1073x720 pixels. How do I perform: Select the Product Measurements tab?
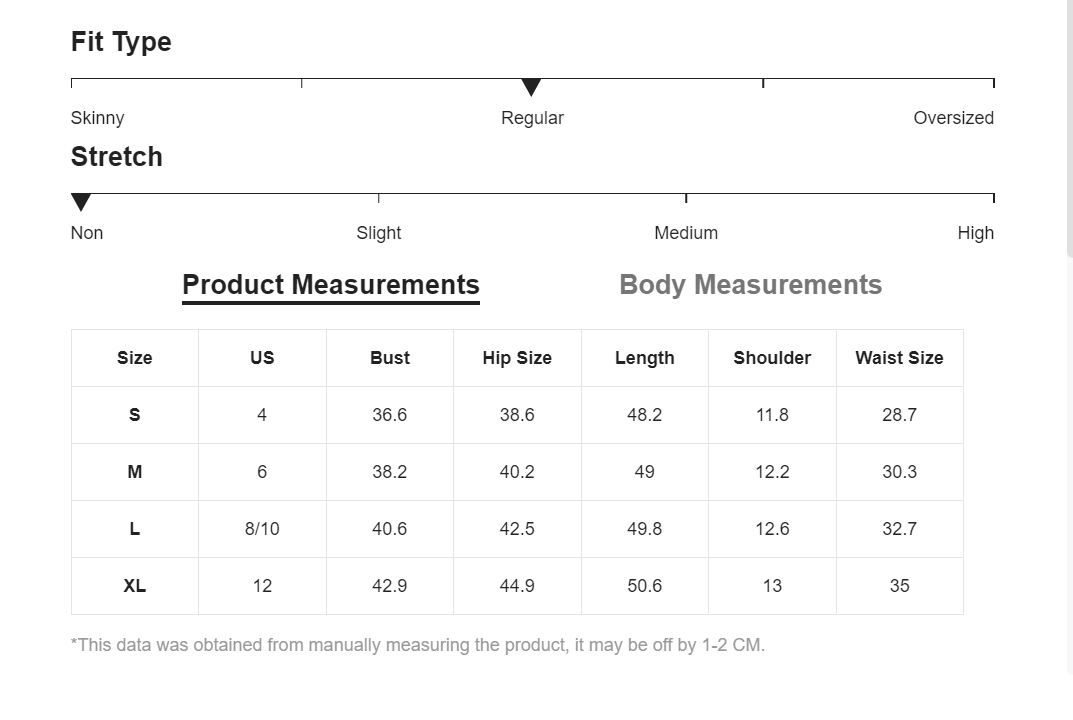[331, 285]
